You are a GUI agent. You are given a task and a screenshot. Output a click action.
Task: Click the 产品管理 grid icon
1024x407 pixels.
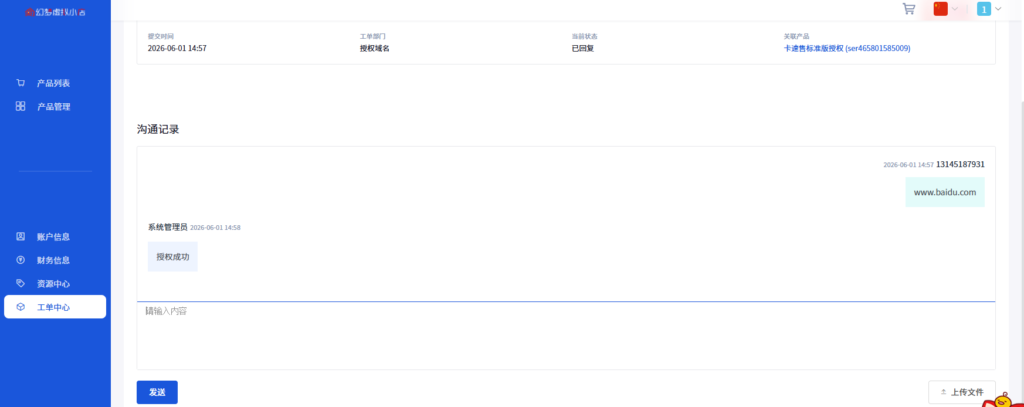click(21, 106)
